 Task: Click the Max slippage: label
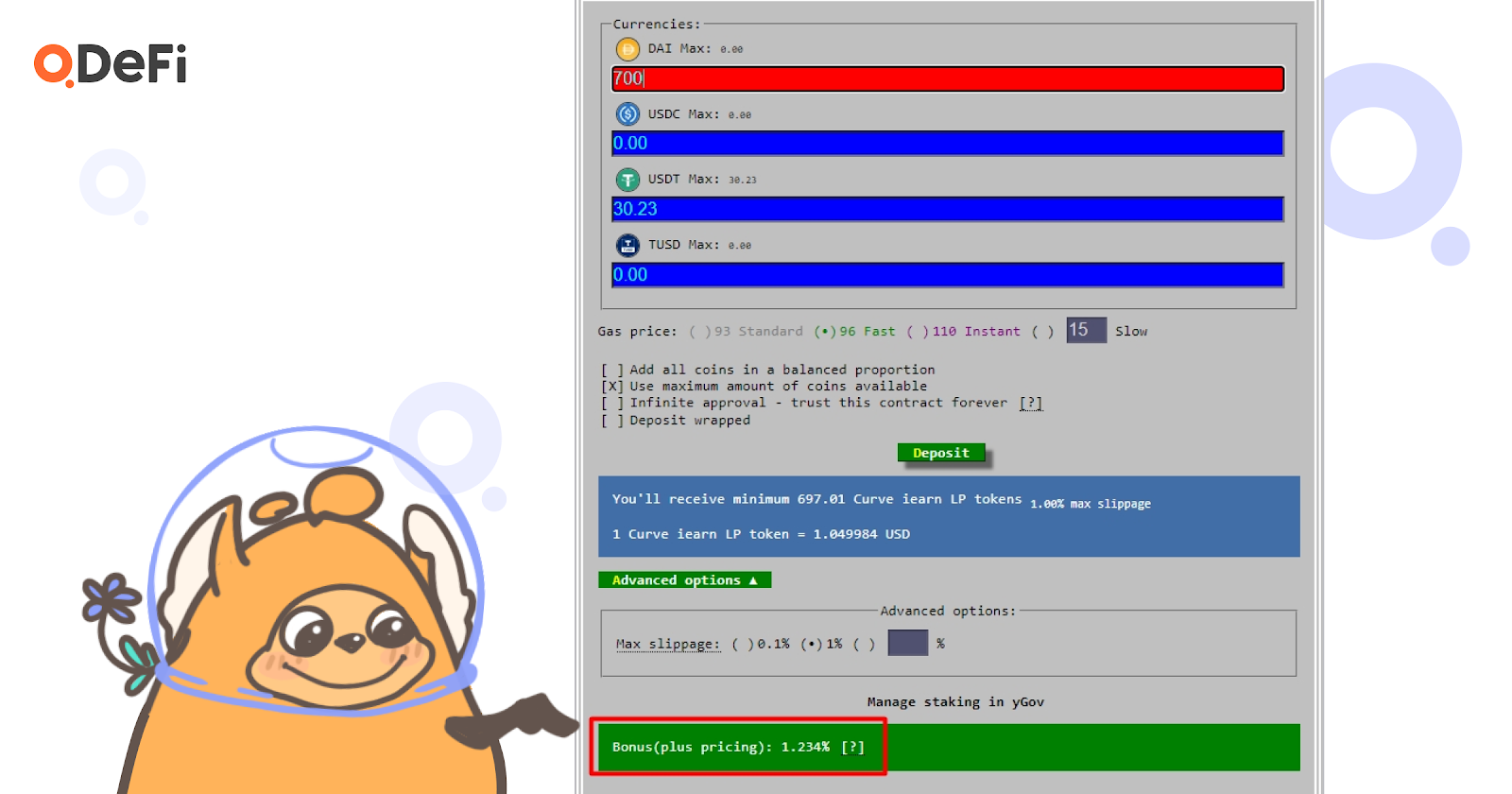click(668, 645)
